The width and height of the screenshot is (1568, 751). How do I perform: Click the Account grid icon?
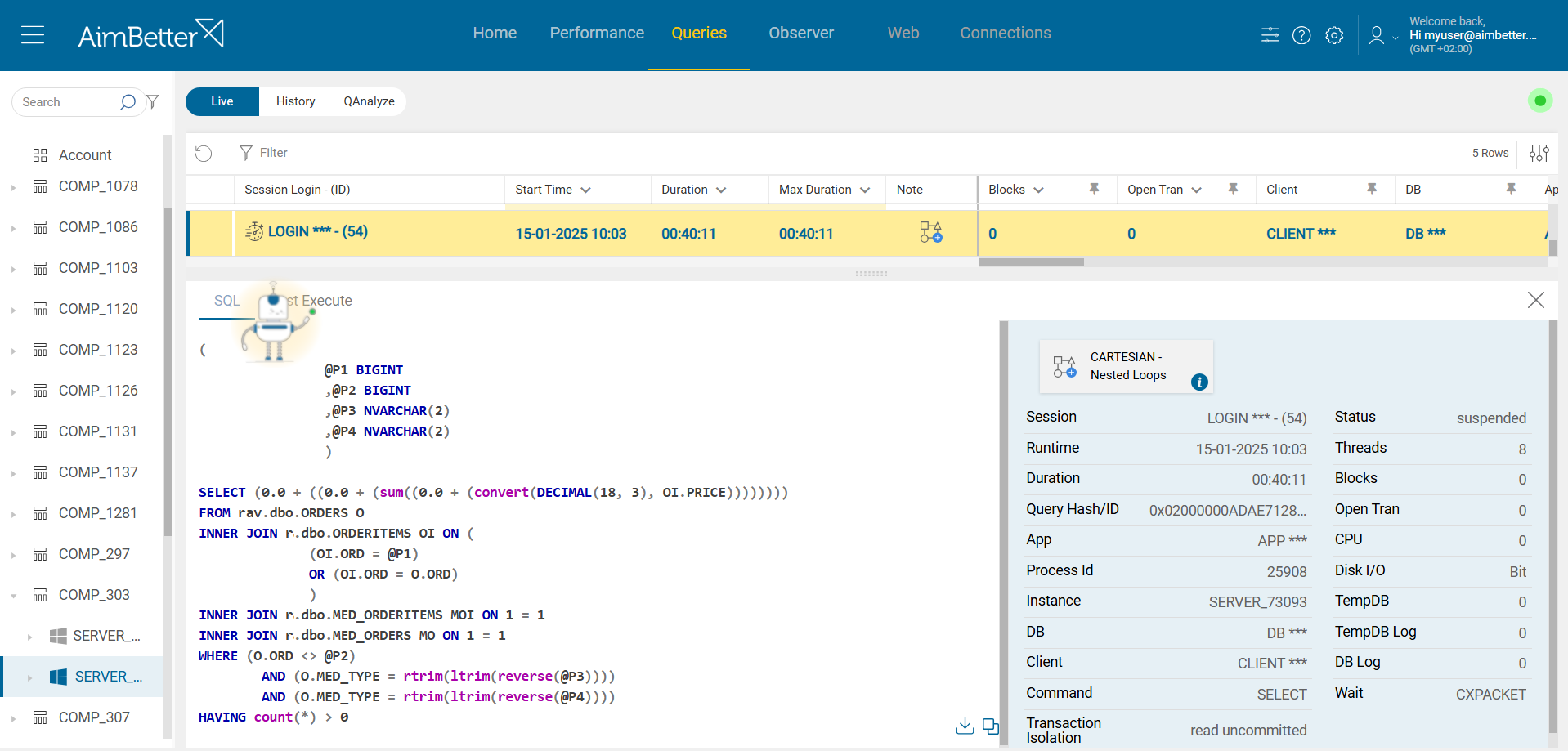(x=40, y=155)
